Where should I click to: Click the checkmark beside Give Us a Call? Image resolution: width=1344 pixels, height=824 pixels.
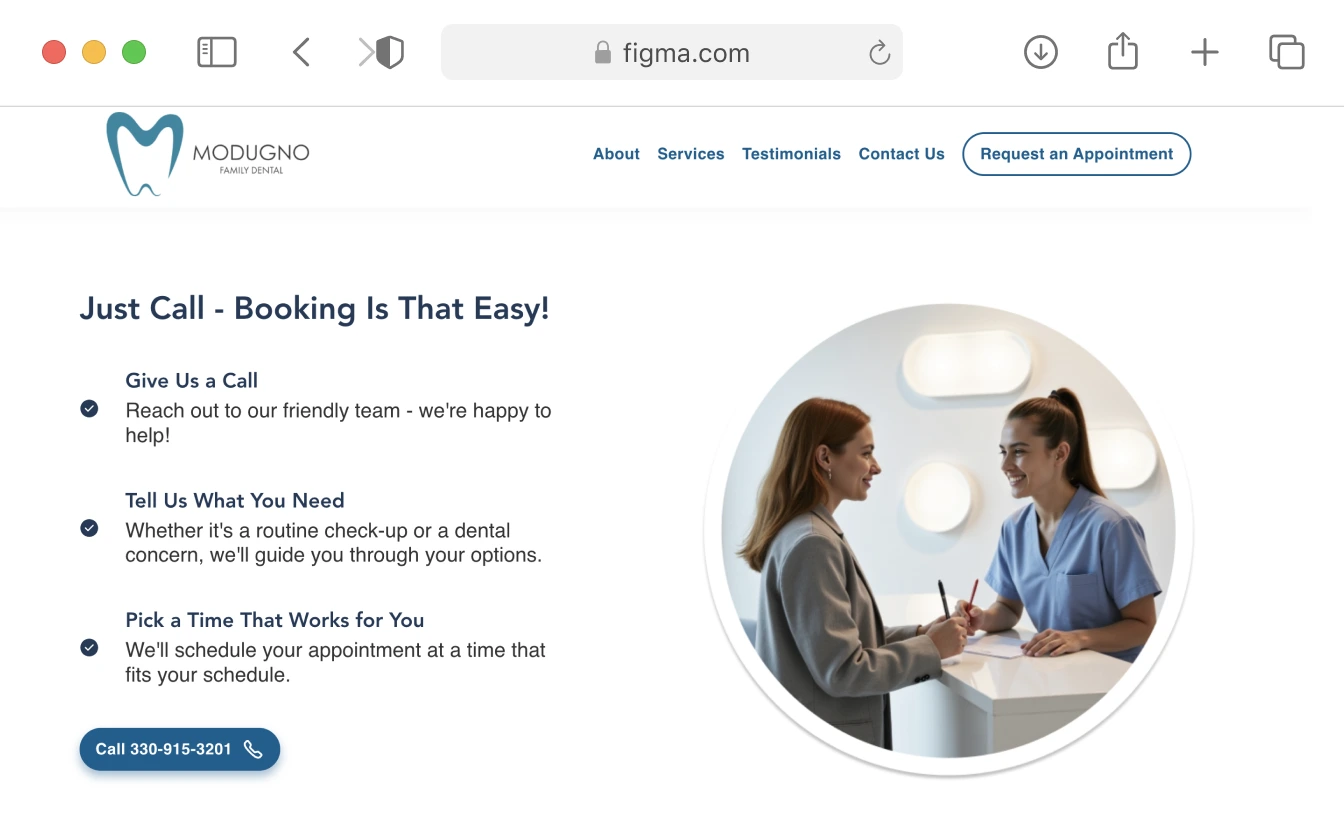(x=89, y=408)
